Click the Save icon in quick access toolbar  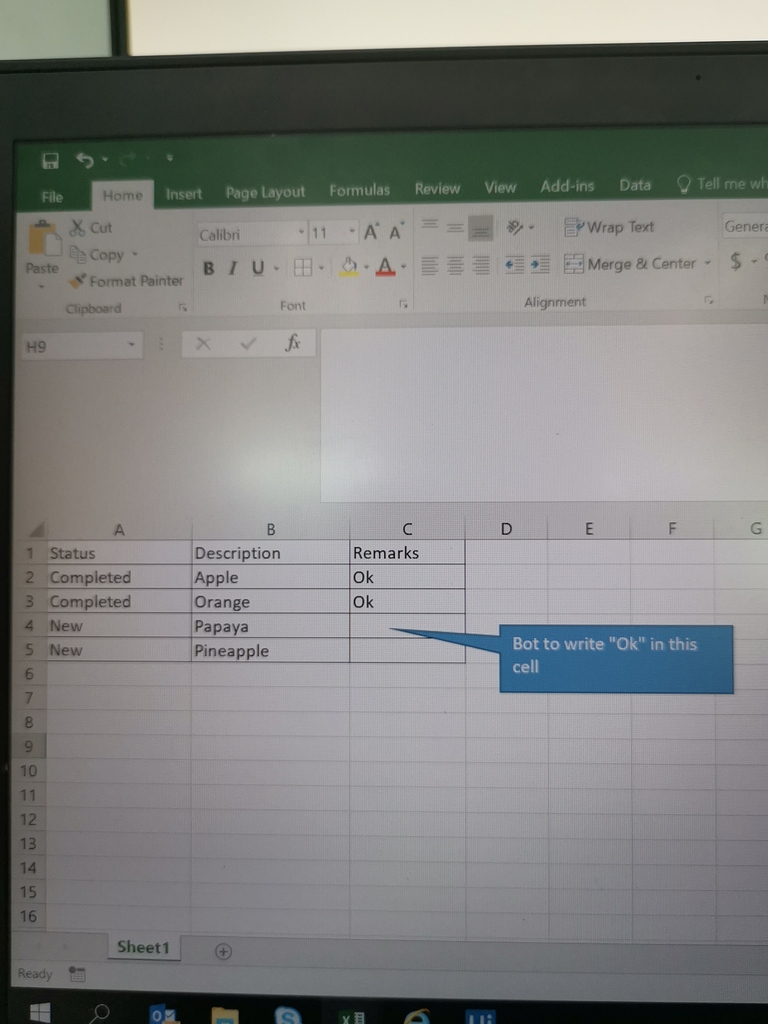pyautogui.click(x=50, y=161)
